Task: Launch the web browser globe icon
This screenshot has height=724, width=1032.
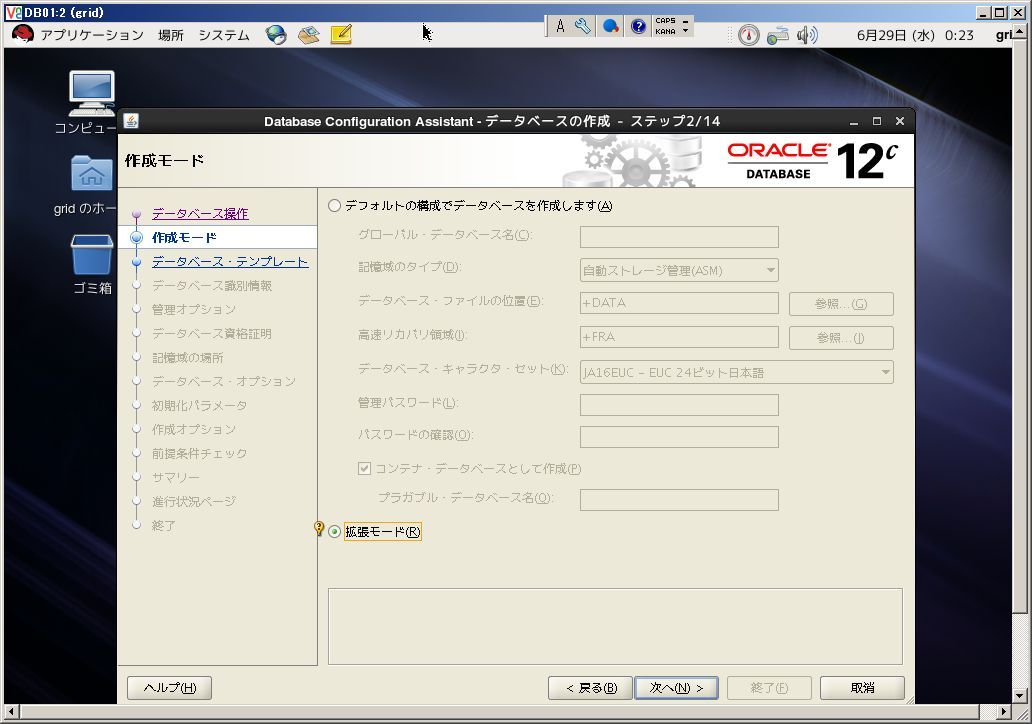Action: click(x=276, y=34)
